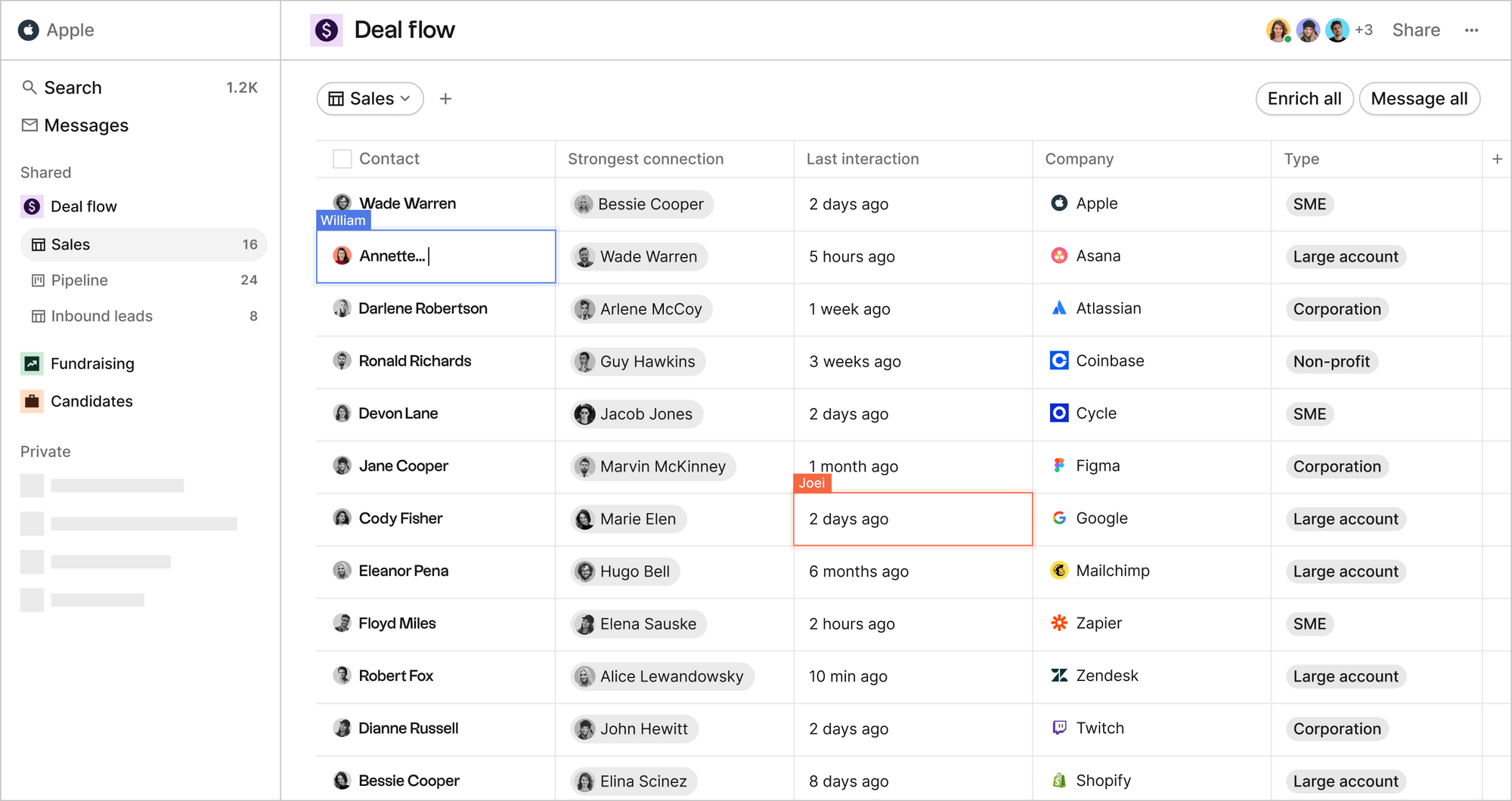Add a new column using the plus header button
Image resolution: width=1512 pixels, height=801 pixels.
pos(1498,159)
